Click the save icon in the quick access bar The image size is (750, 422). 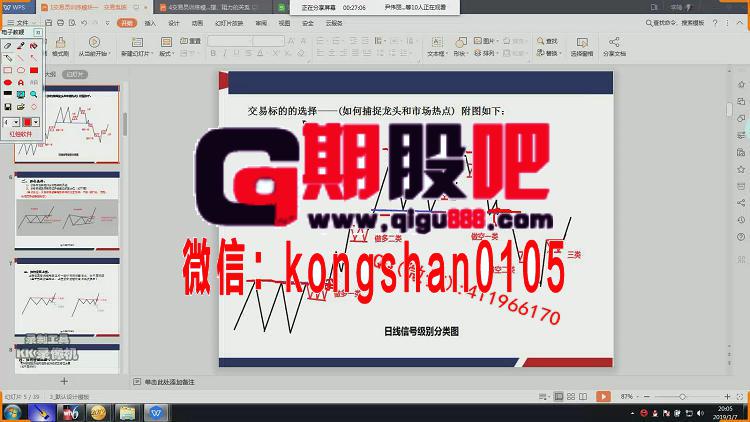[x=48, y=22]
